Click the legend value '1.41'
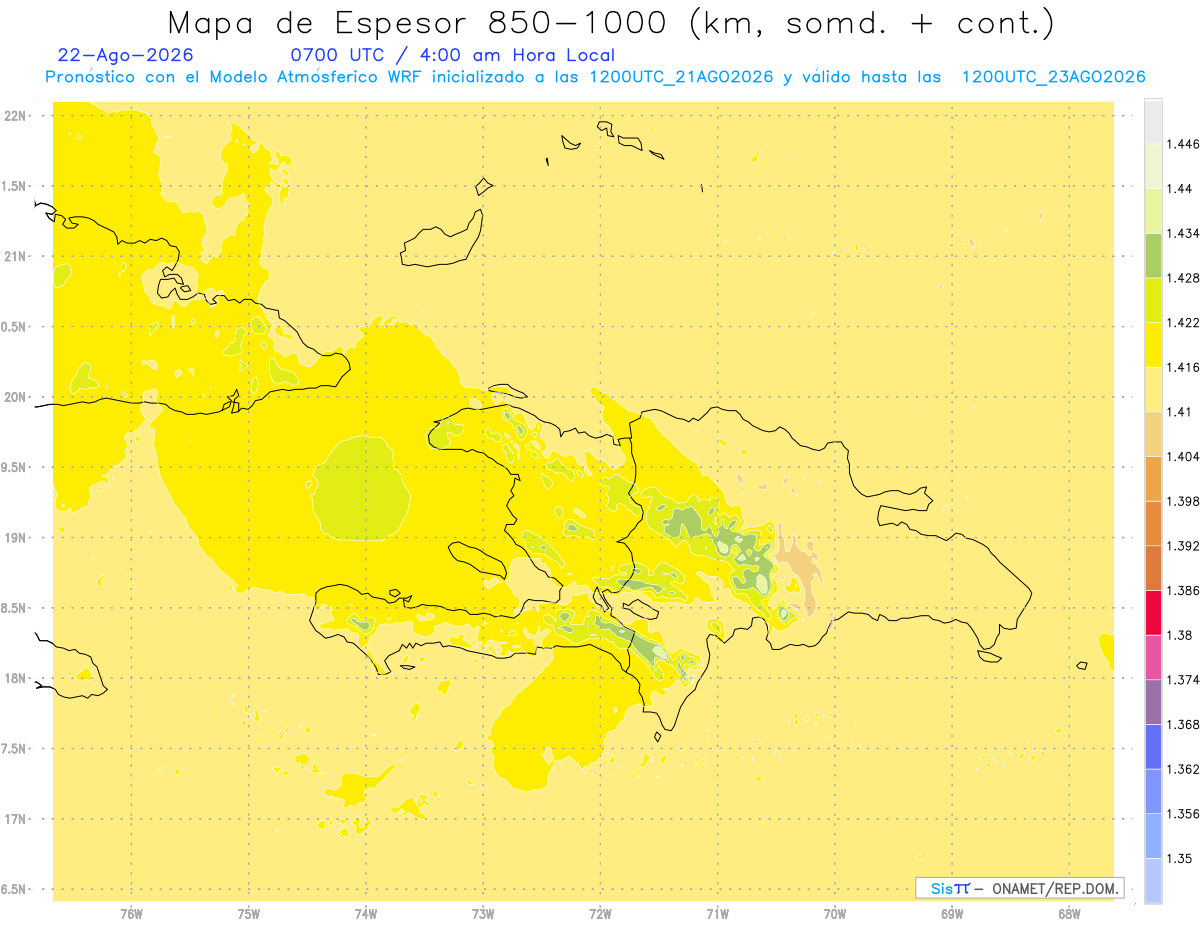This screenshot has height=927, width=1200. (1179, 412)
